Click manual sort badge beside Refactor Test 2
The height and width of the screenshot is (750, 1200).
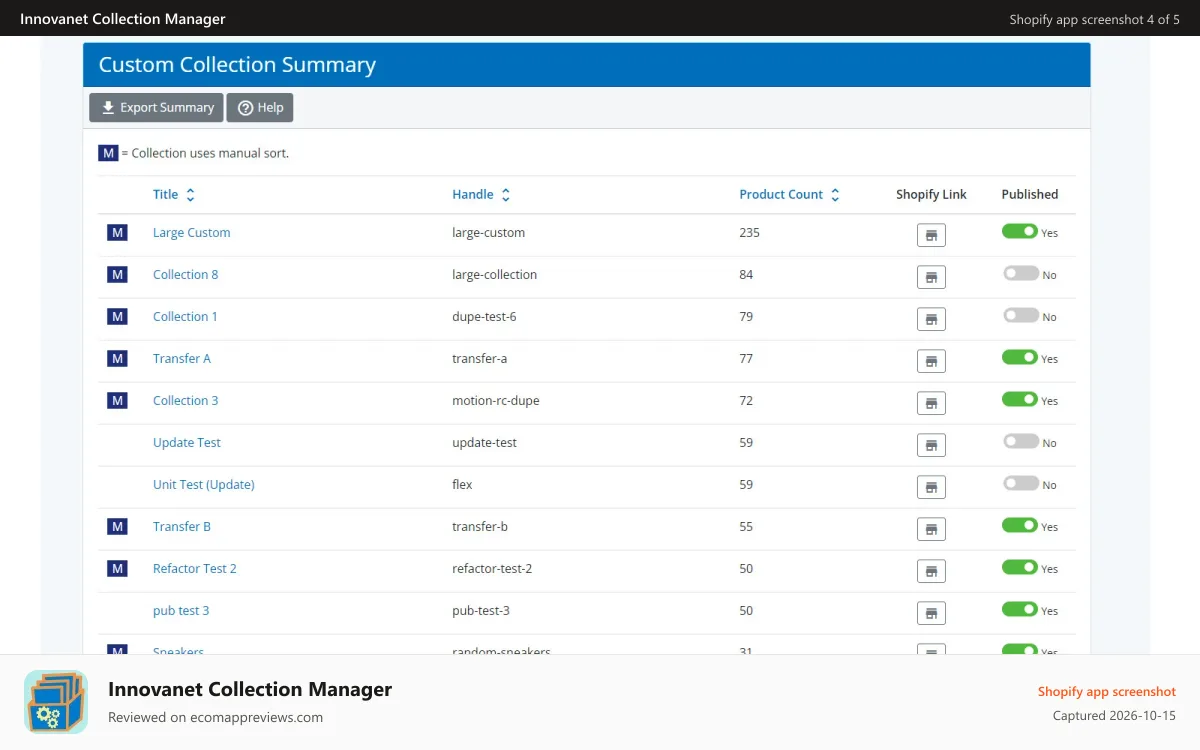(117, 569)
